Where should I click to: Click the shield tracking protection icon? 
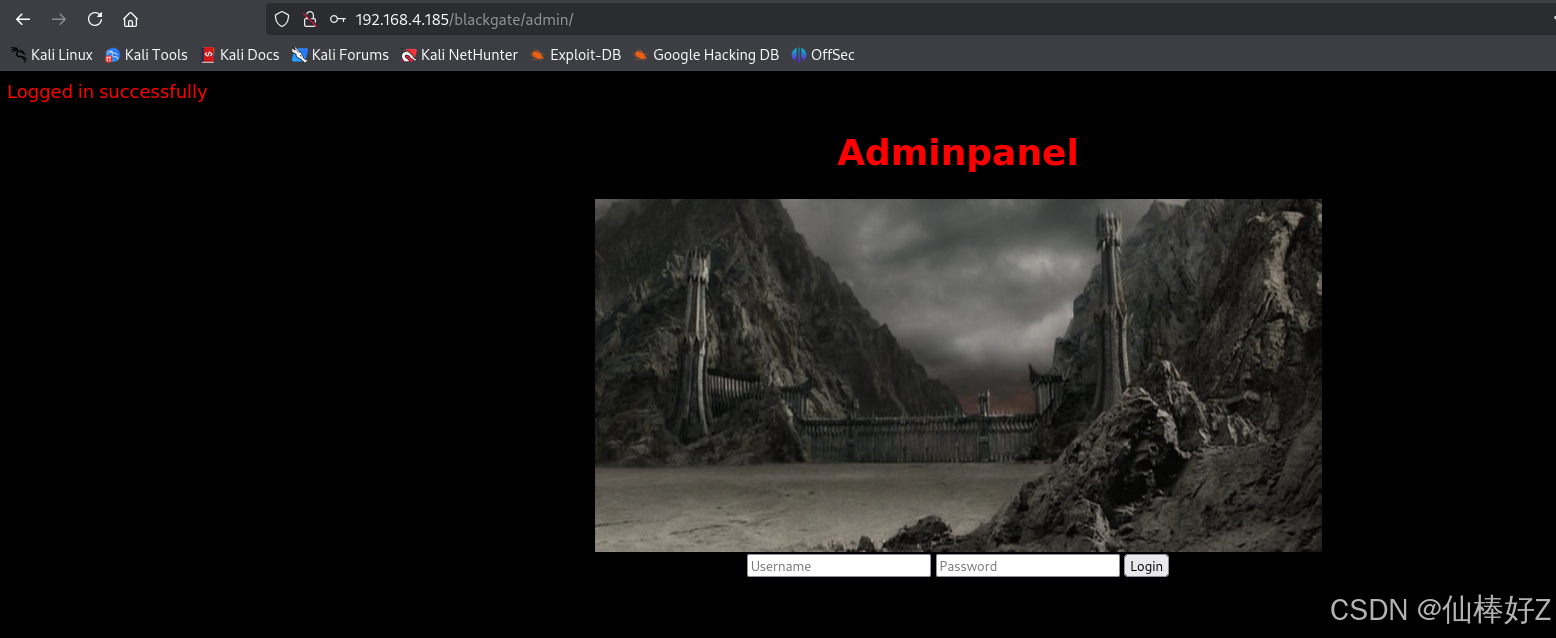(282, 19)
